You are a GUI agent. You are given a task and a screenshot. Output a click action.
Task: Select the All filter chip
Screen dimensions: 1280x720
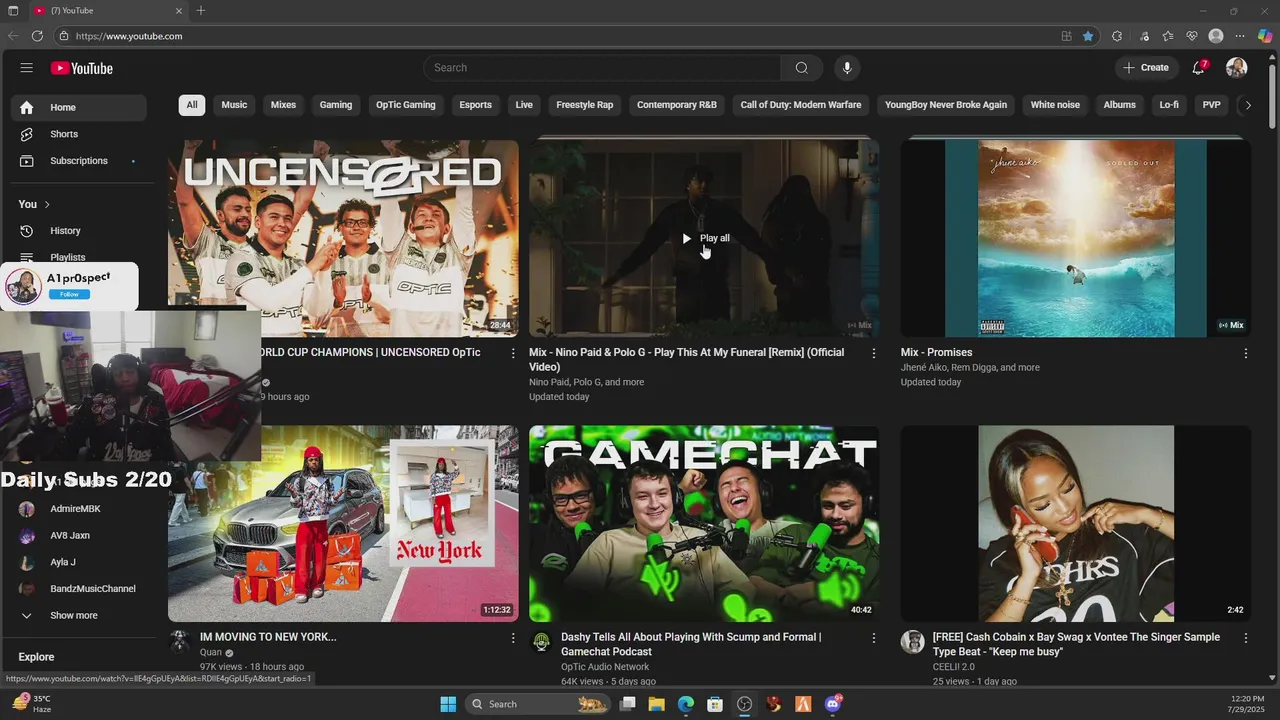pyautogui.click(x=192, y=105)
